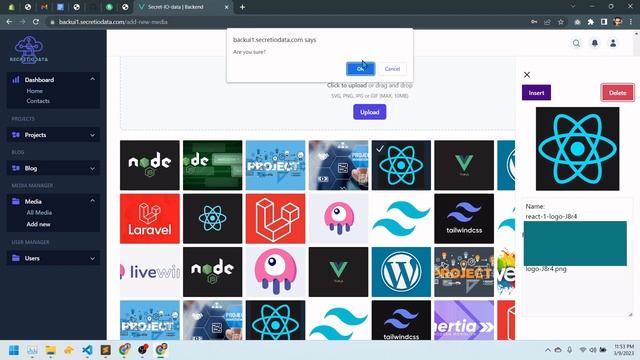Open the Home sidebar link
Viewport: 640px width, 360px height.
point(35,91)
